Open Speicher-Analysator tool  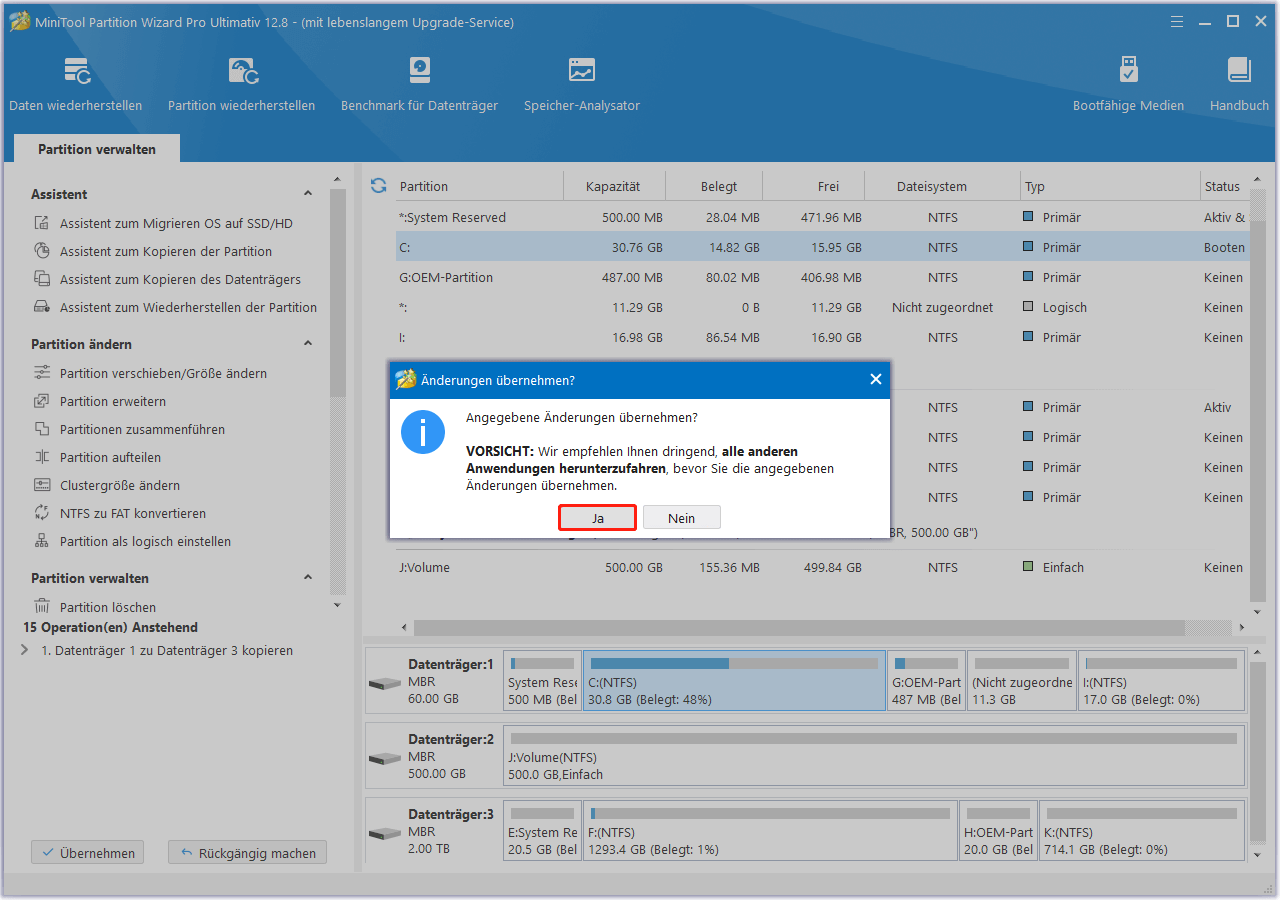(x=582, y=84)
